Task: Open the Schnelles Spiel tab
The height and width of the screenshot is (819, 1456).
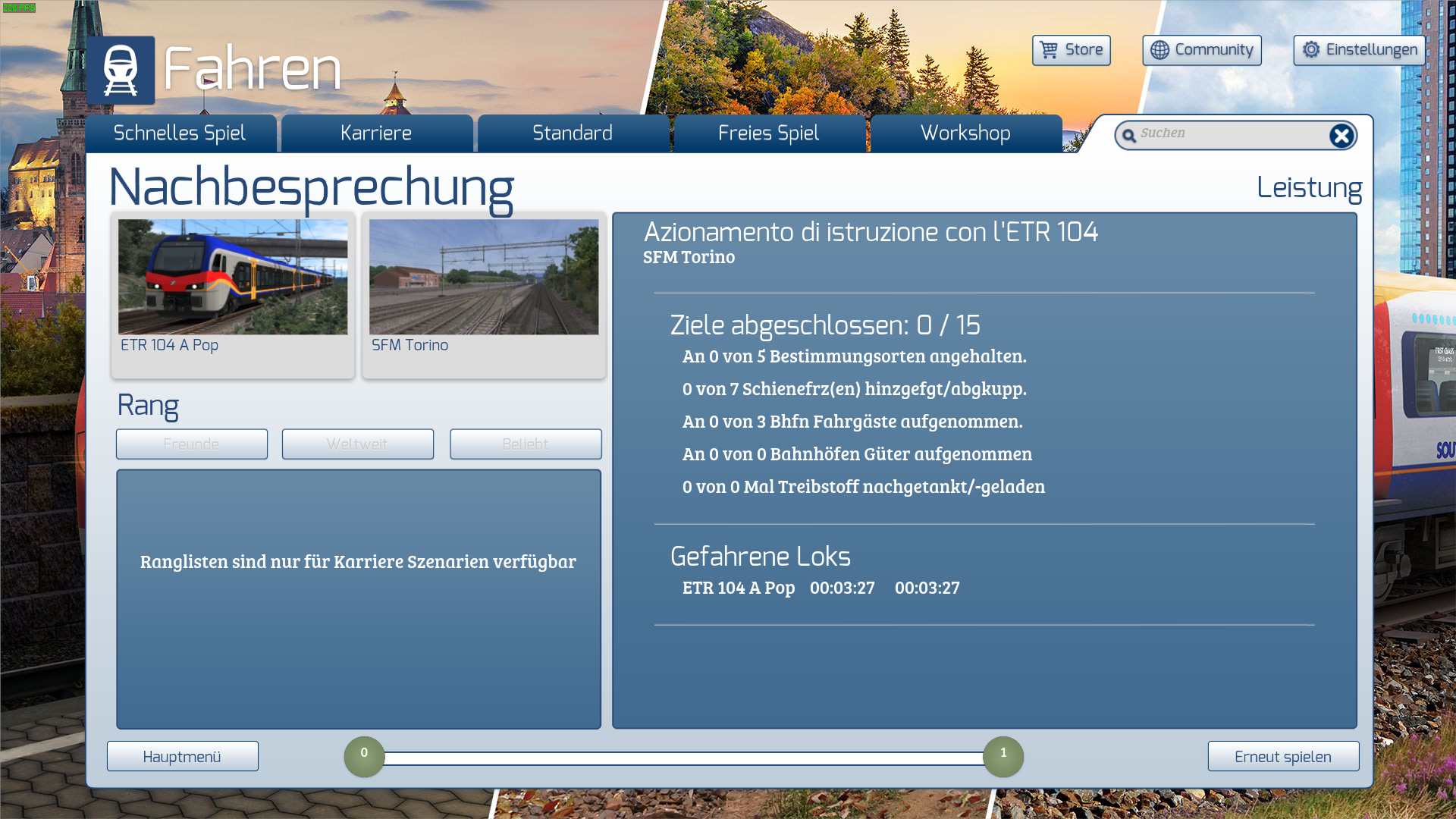Action: tap(180, 133)
